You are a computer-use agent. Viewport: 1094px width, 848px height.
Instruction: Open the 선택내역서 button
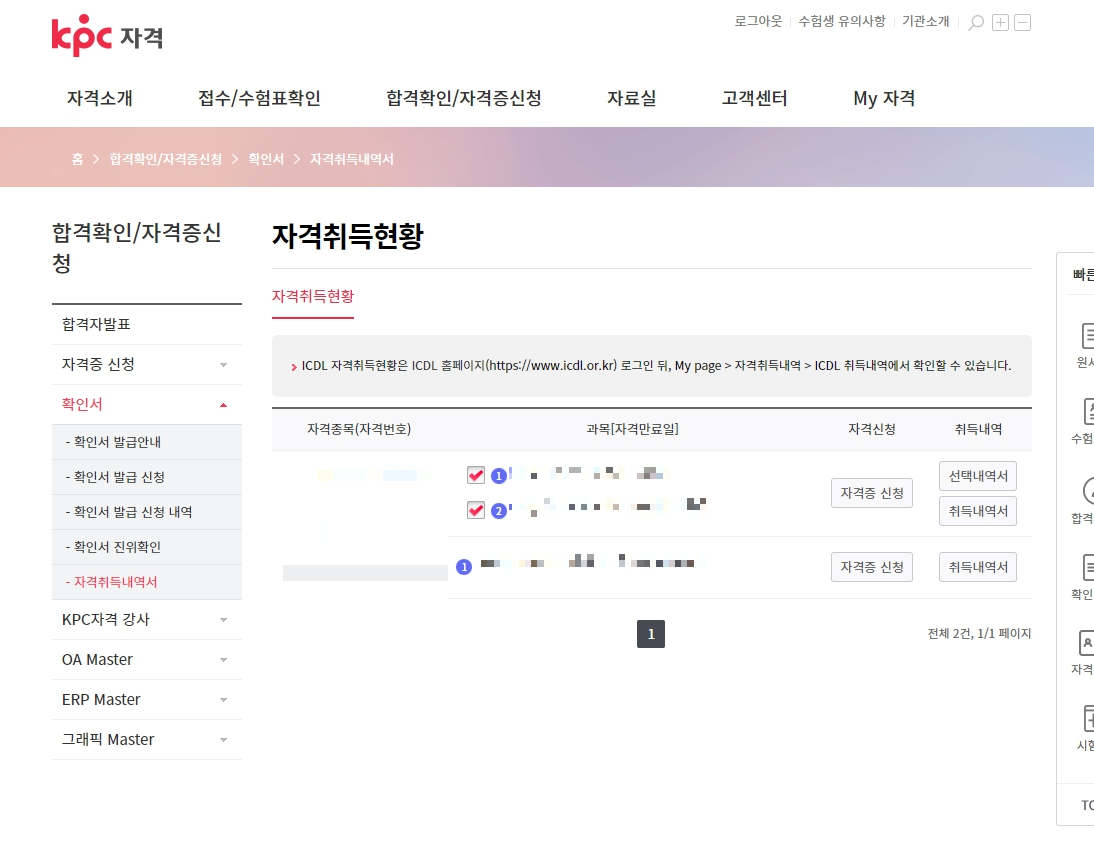coord(977,475)
